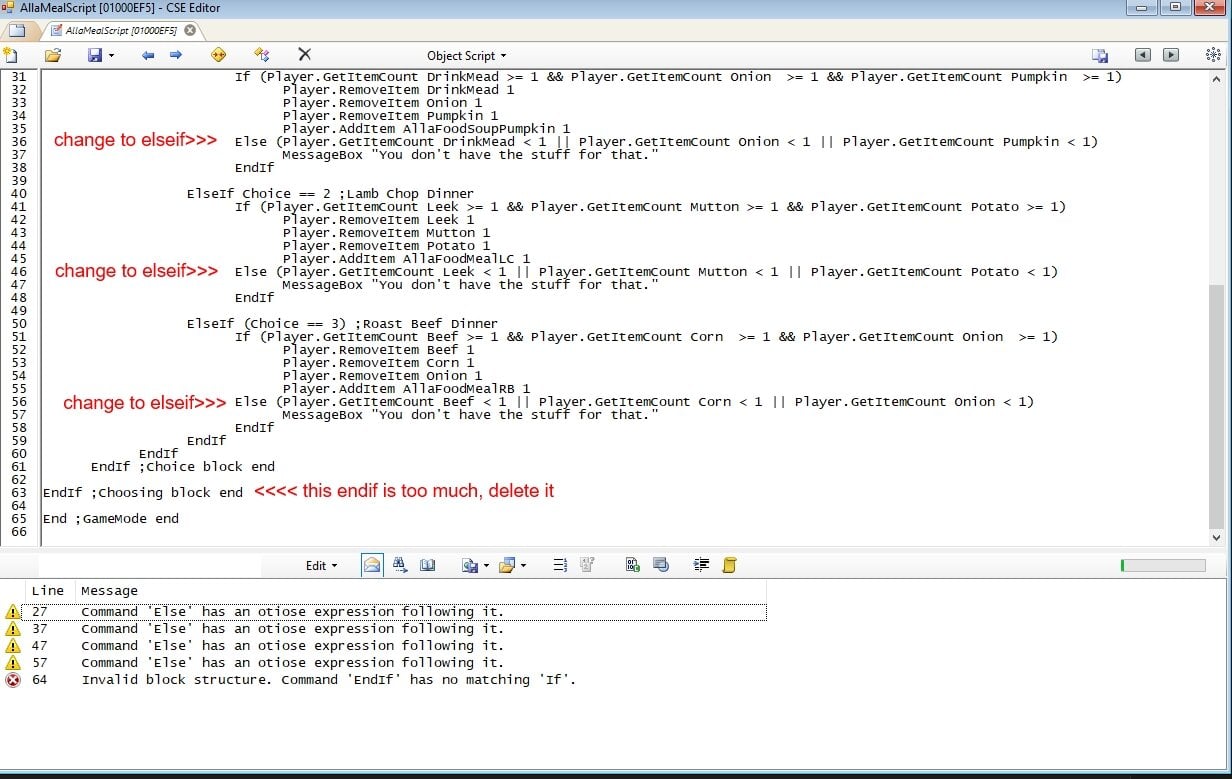Click the code line 'ElseIf Choice == 2 ;Lamb Chop Dinner'
Image resolution: width=1232 pixels, height=779 pixels.
click(330, 194)
